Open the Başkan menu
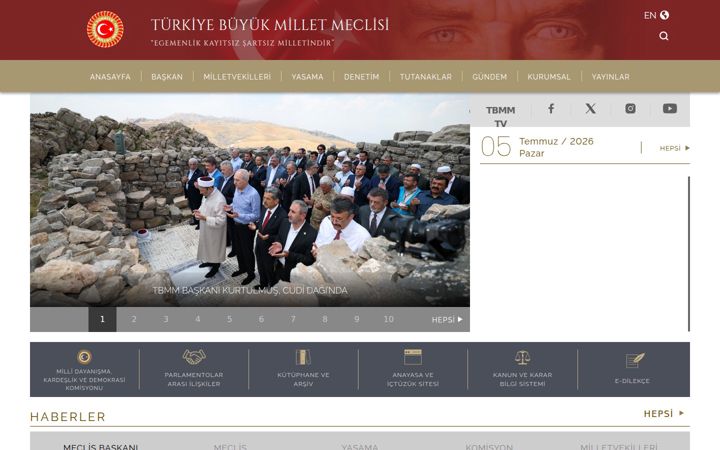This screenshot has height=450, width=720. coord(167,77)
